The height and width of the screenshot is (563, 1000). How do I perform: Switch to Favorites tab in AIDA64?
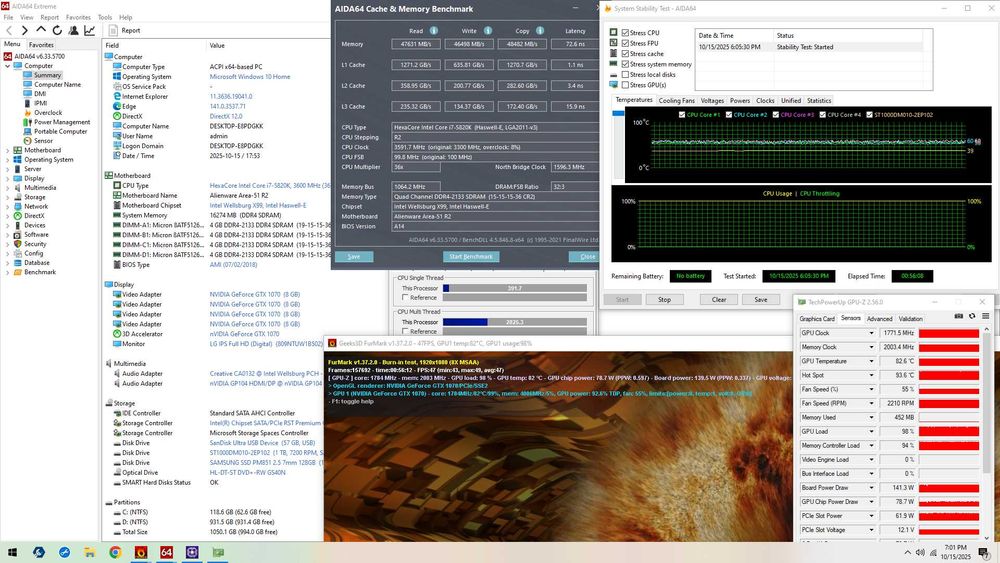(x=41, y=45)
